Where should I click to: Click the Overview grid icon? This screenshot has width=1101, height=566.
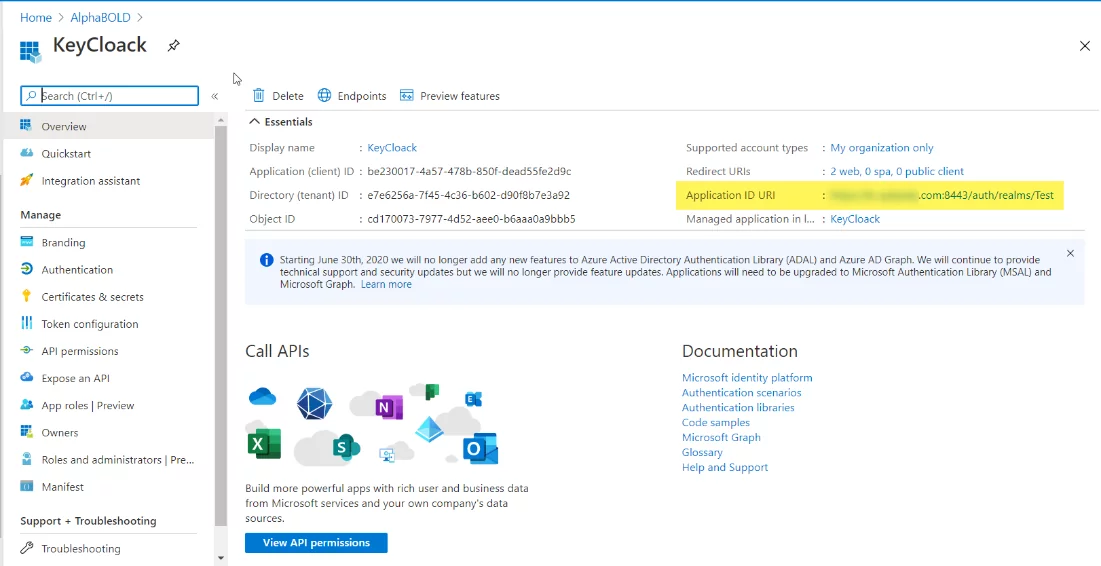pyautogui.click(x=27, y=126)
